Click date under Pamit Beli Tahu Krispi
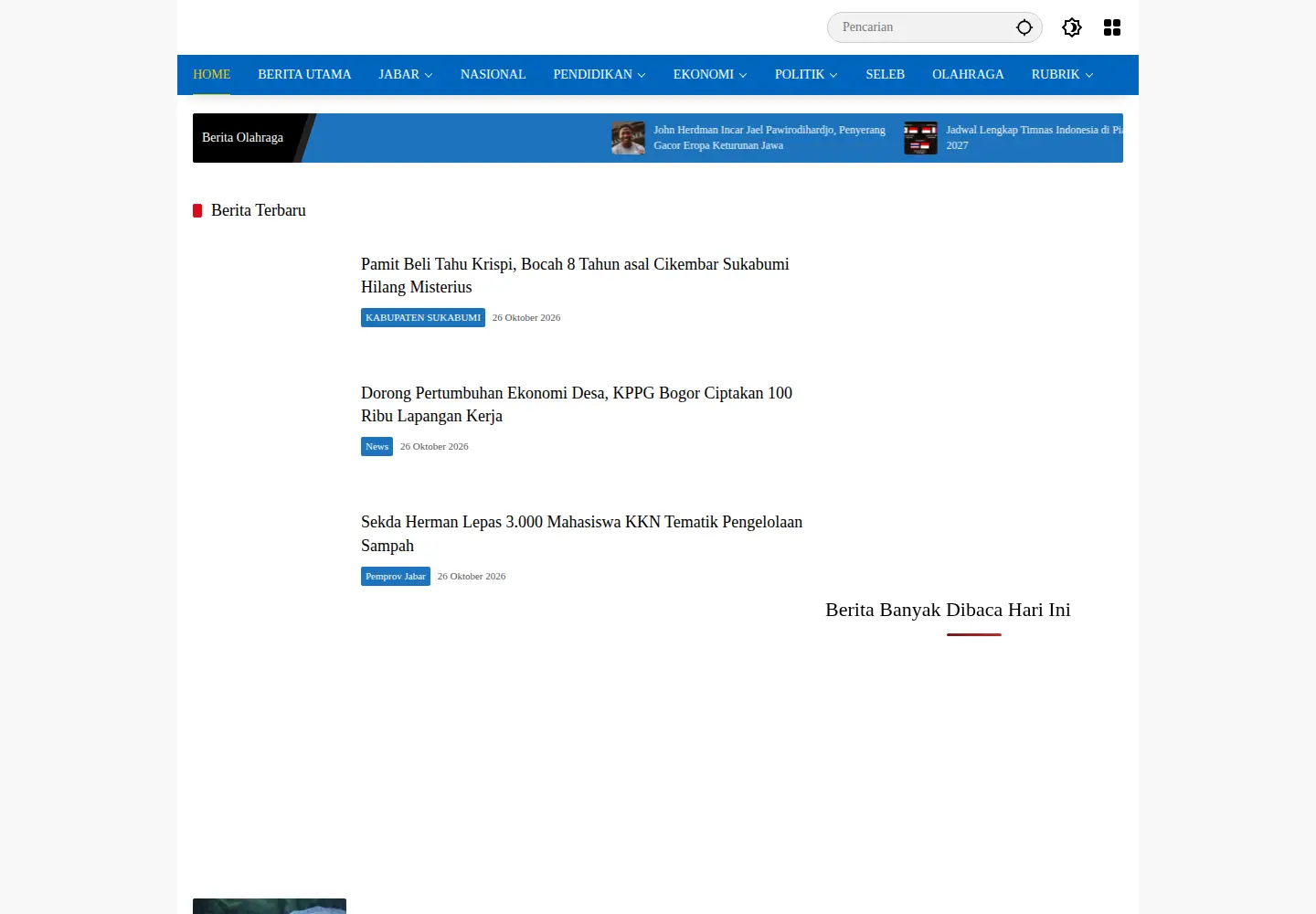1316x914 pixels. [x=526, y=317]
